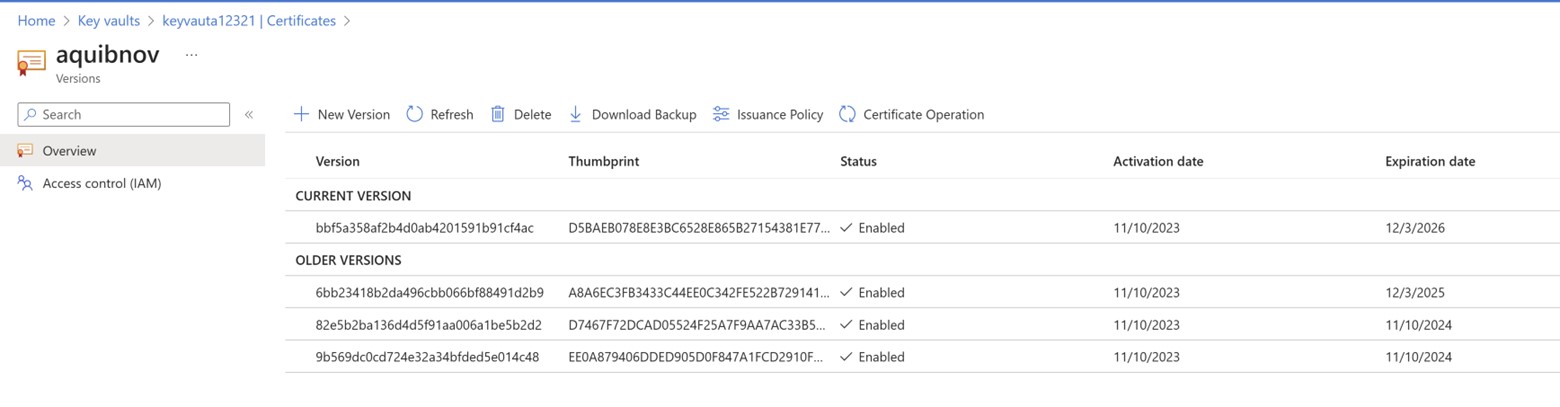Screen dimensions: 1560x407
Task: Click the CURRENT VERSION section heading
Action: click(353, 196)
